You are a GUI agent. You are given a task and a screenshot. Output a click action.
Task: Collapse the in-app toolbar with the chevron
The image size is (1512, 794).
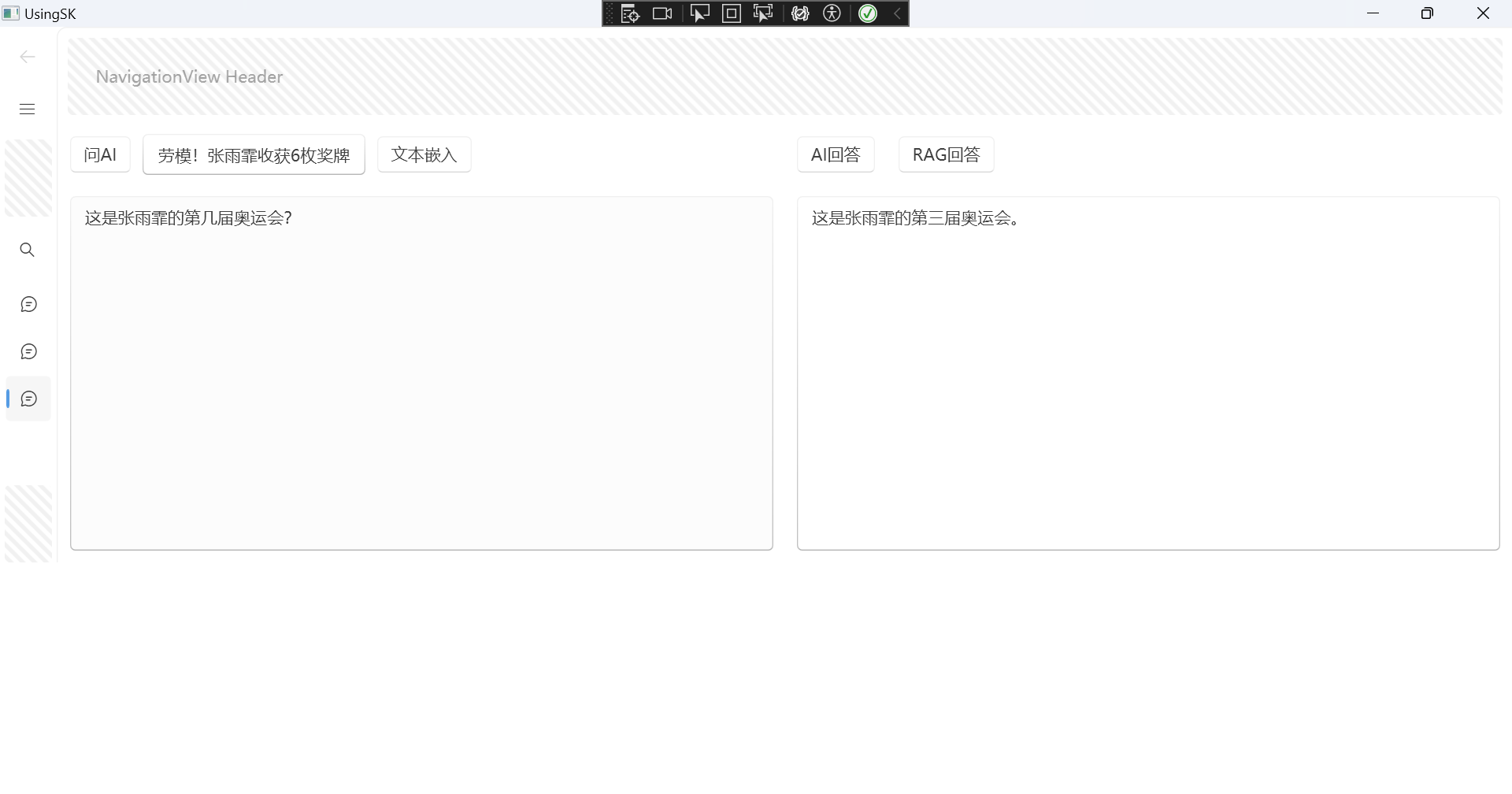point(898,13)
